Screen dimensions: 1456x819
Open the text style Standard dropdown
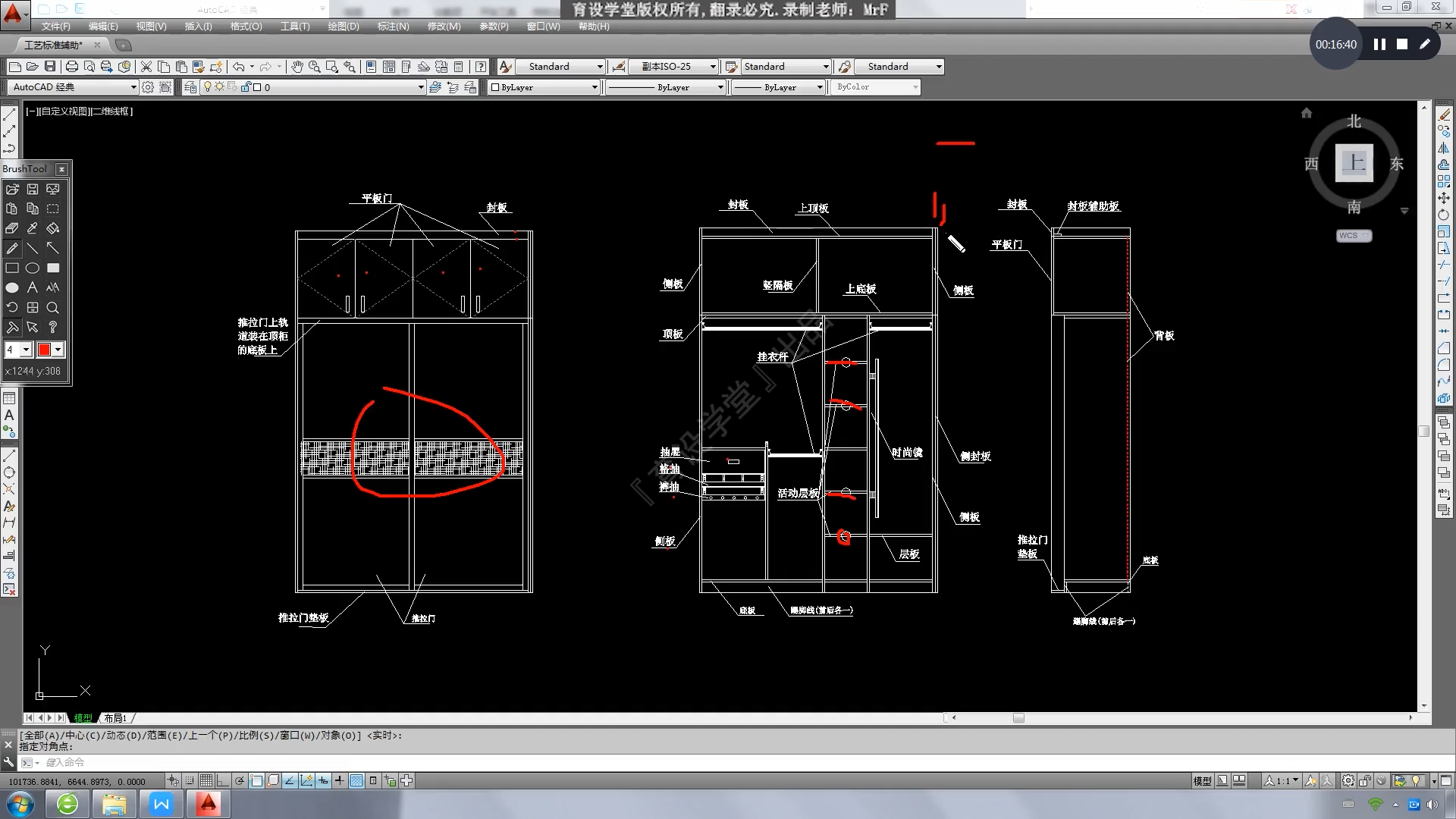pos(560,67)
